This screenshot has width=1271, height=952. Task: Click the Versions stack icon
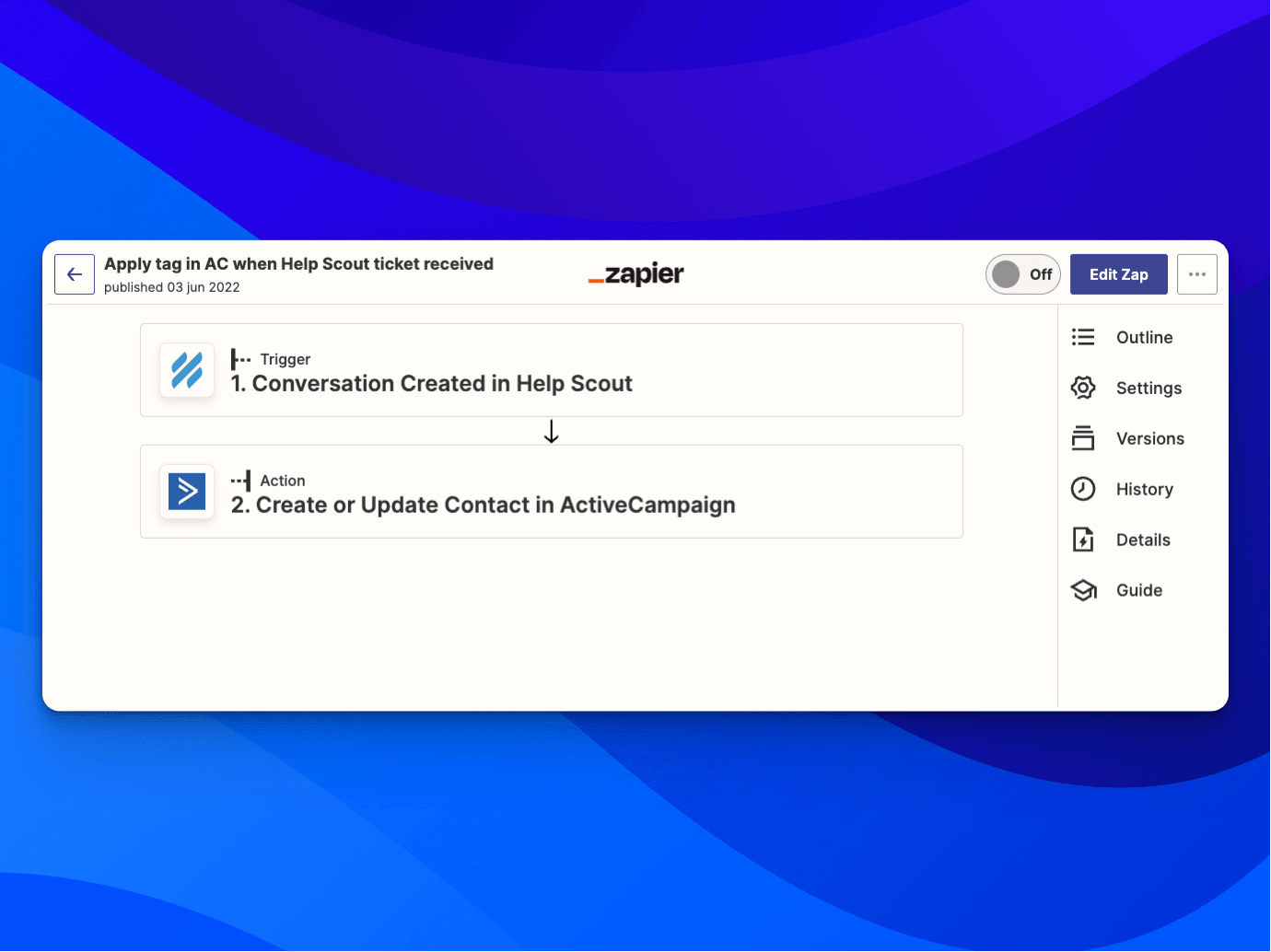(x=1083, y=438)
